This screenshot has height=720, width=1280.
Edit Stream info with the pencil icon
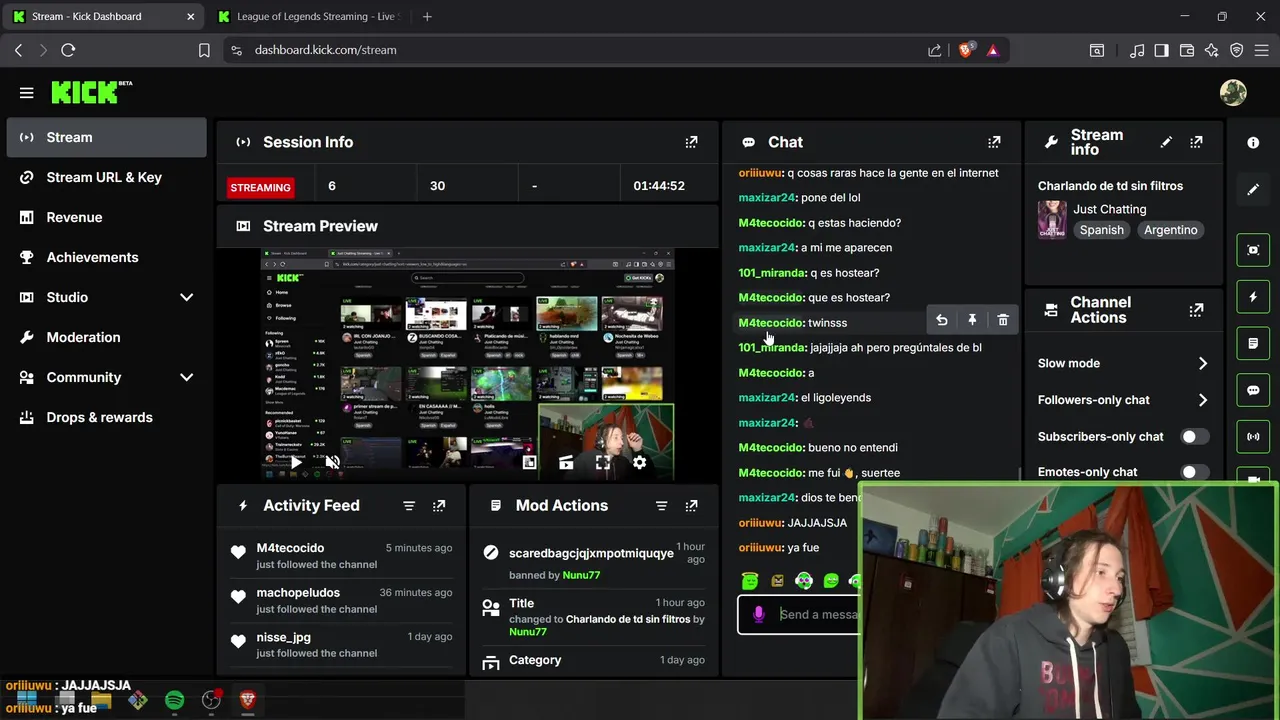pyautogui.click(x=1166, y=142)
